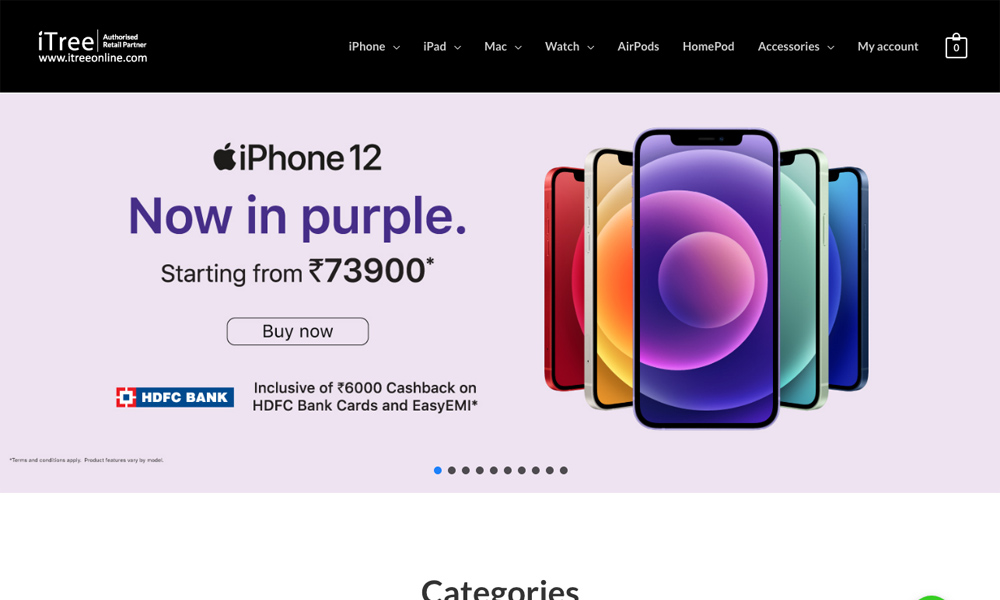Select the fifth carousel slide dot
The image size is (1000, 600).
click(x=494, y=471)
